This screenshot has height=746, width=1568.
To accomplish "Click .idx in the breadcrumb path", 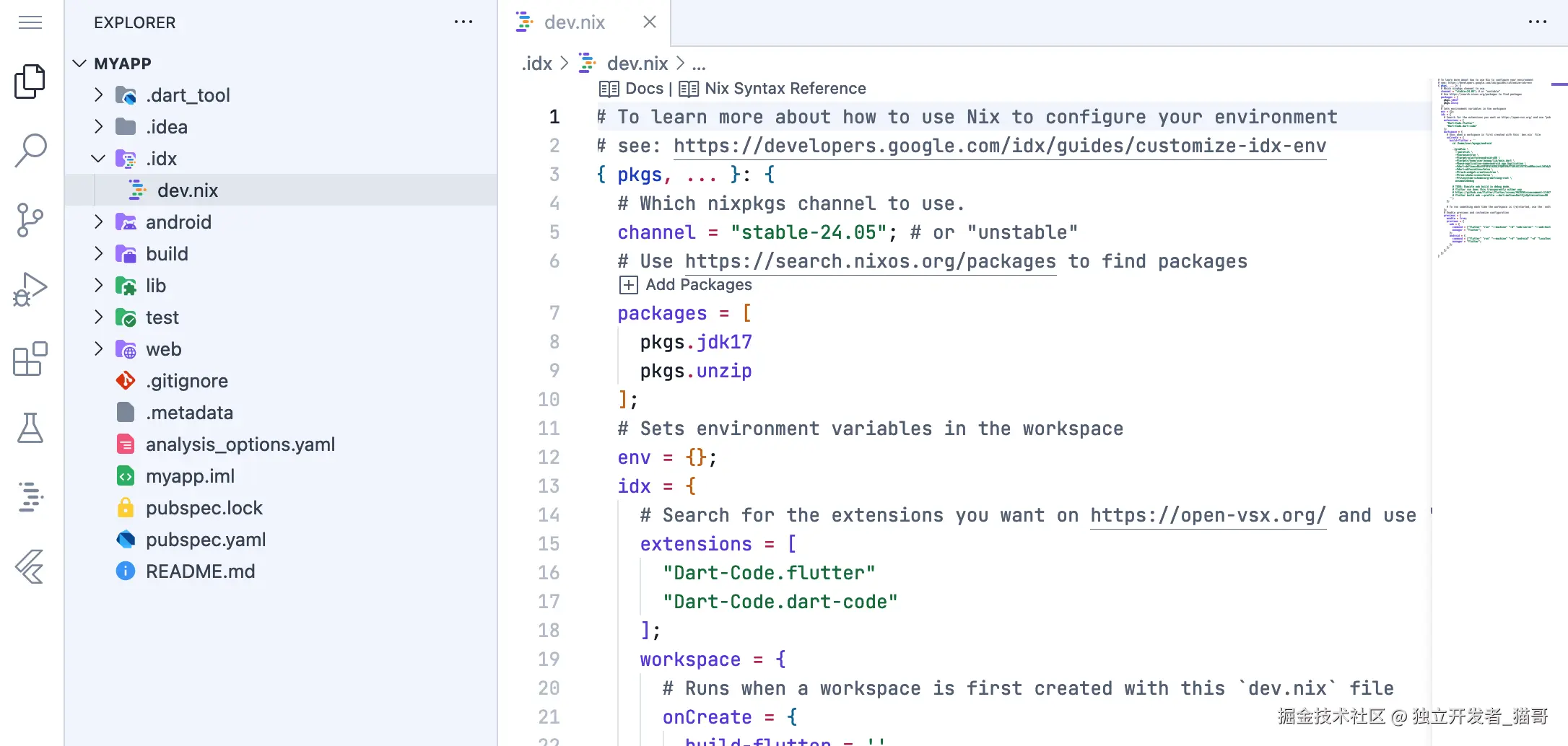I will point(537,63).
